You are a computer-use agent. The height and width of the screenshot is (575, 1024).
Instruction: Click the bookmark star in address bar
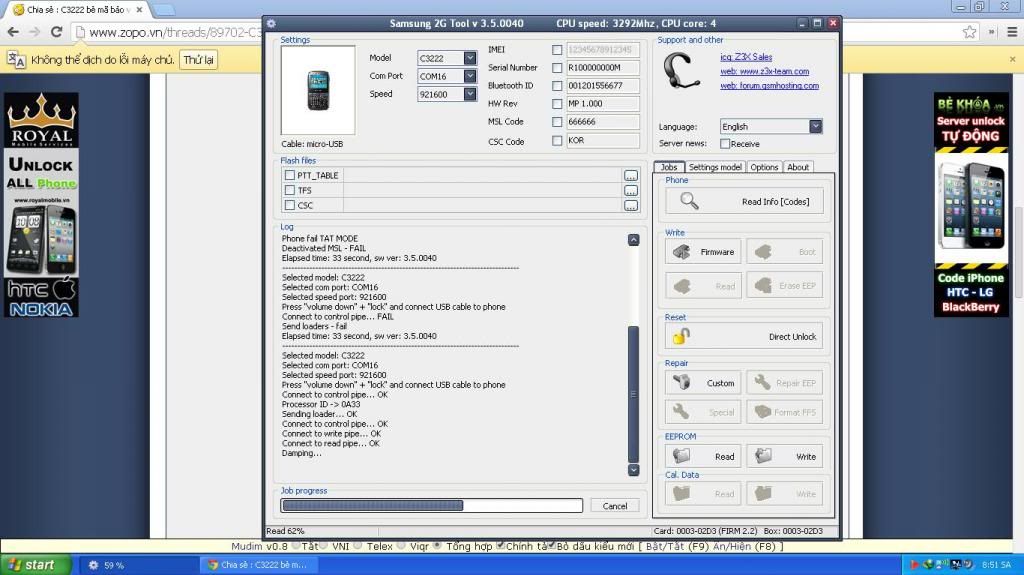(x=970, y=32)
